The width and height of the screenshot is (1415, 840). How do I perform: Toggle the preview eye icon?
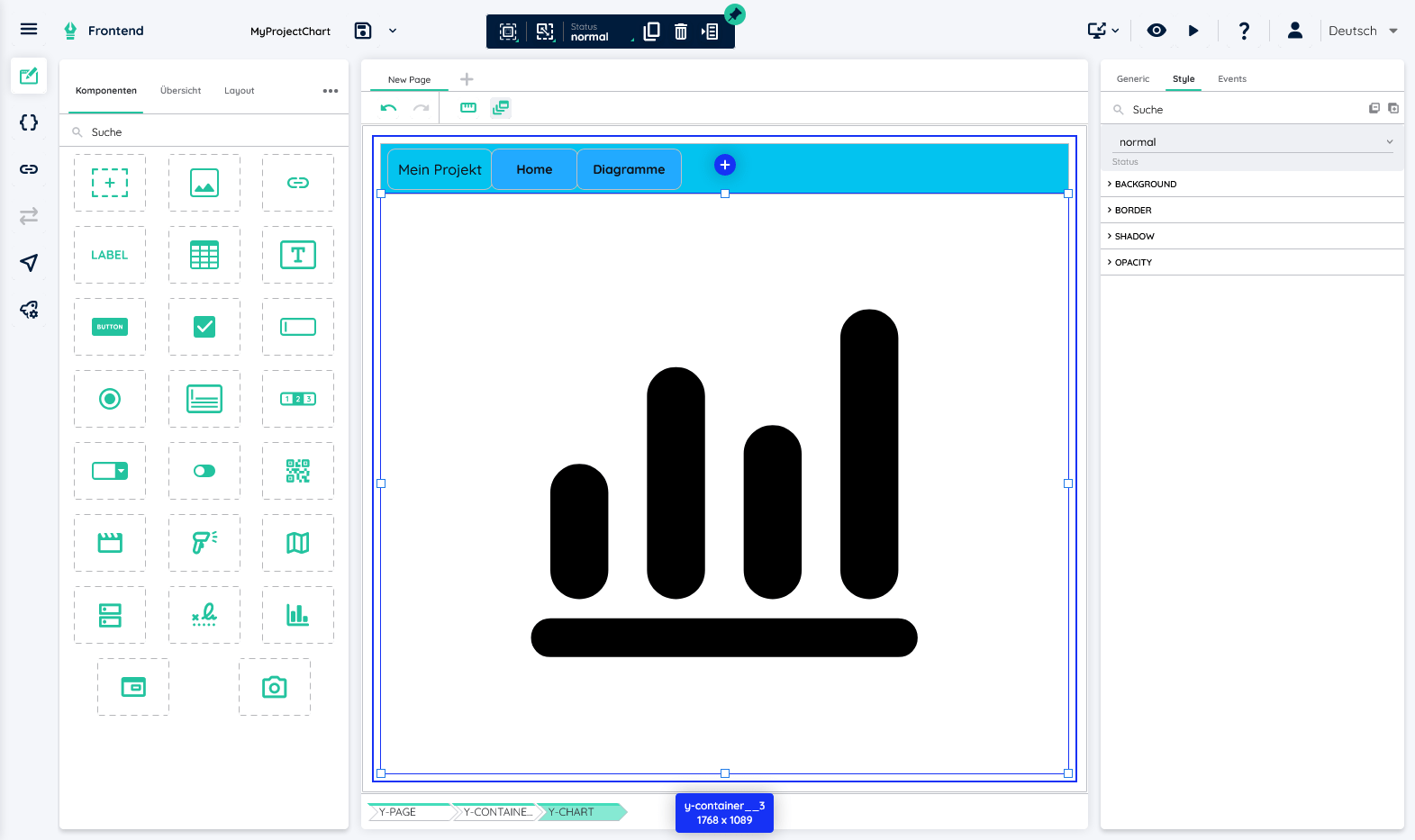tap(1156, 31)
